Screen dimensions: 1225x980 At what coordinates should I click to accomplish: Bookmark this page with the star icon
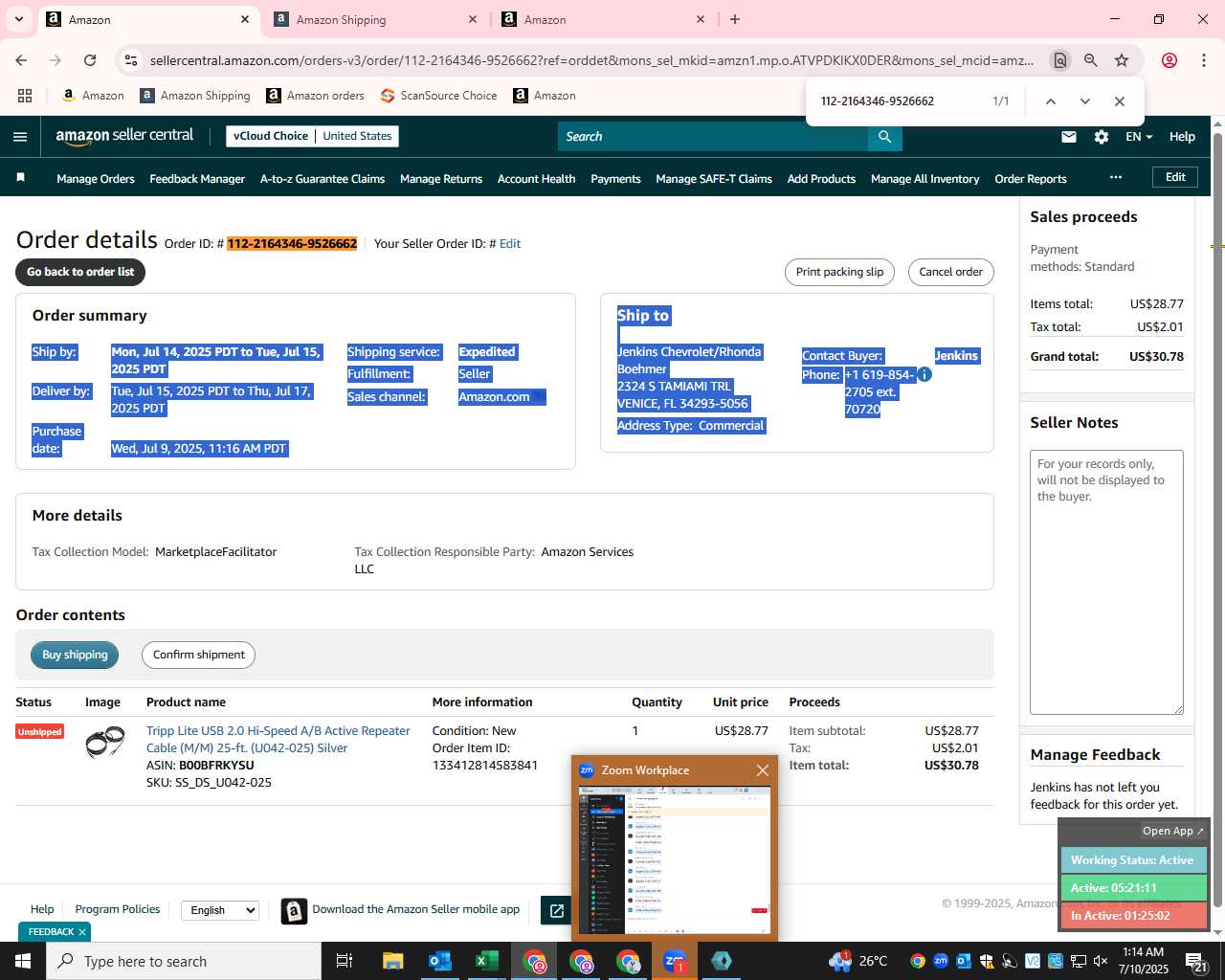[1122, 60]
